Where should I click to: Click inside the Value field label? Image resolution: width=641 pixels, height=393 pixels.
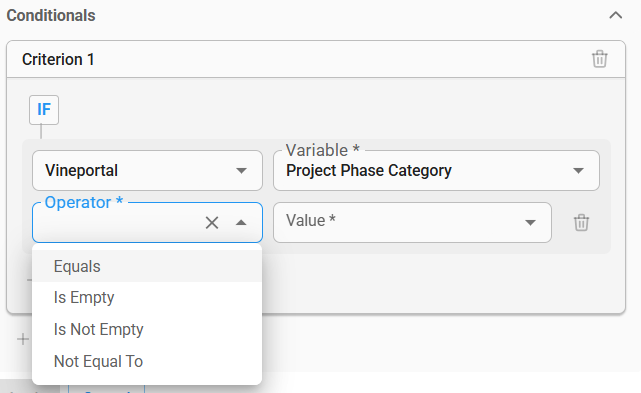coord(311,220)
